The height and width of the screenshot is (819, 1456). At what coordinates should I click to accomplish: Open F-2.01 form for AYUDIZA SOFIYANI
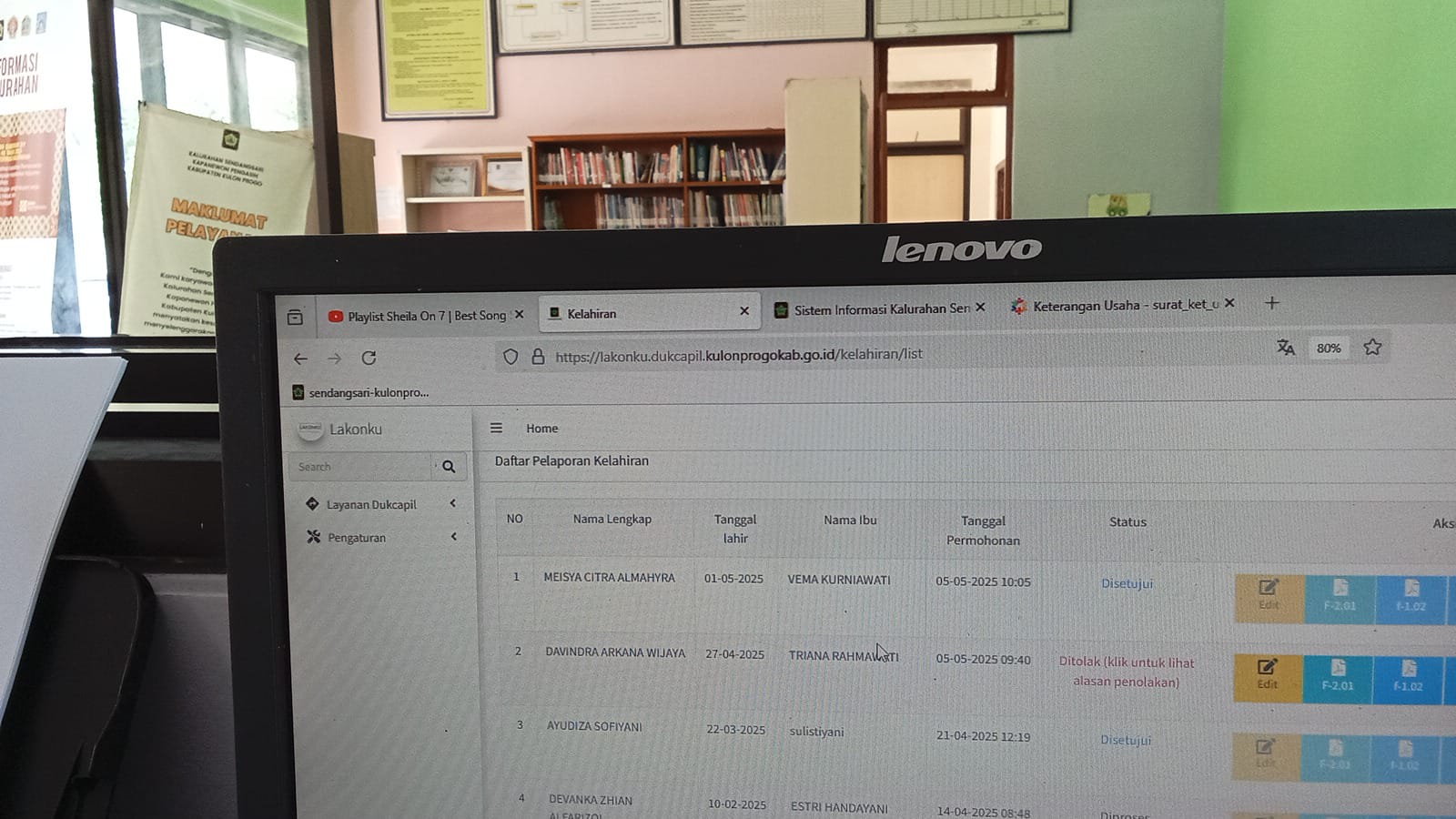click(x=1335, y=756)
